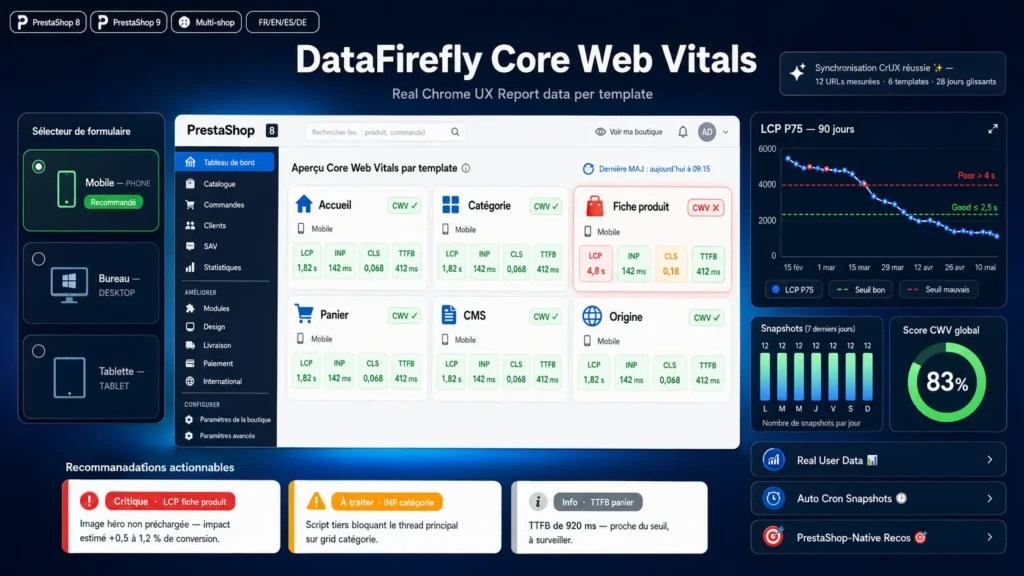Open the Commandes menu item
Screen dimensions: 1024x576
point(225,205)
